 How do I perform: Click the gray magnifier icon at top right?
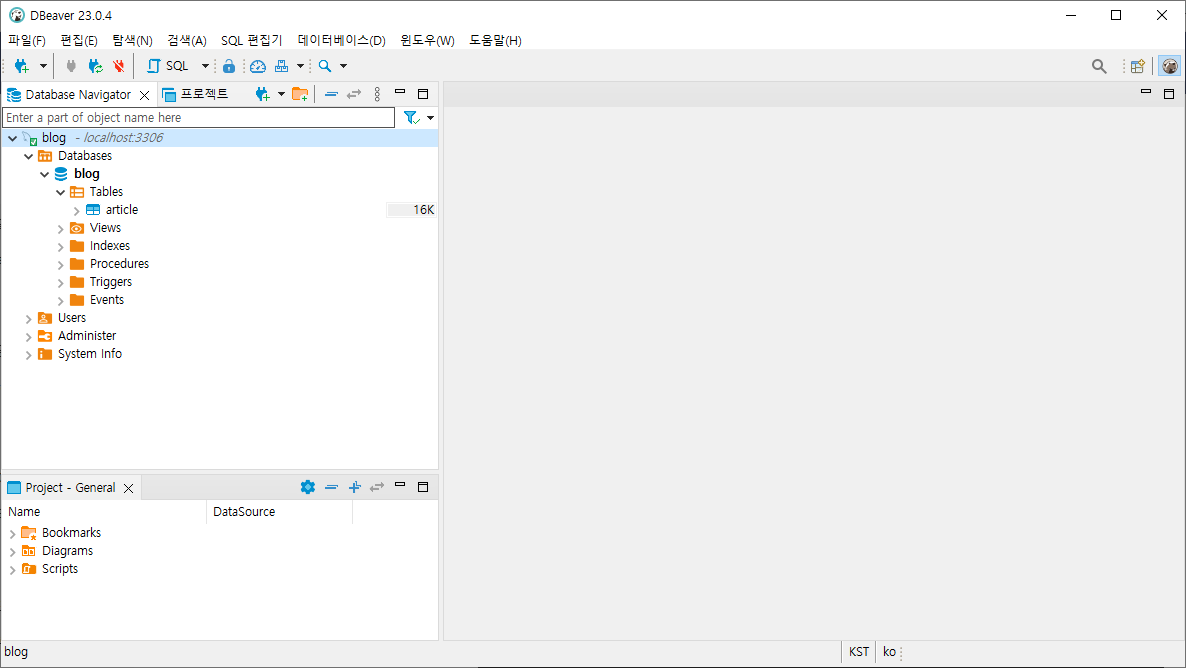[1099, 67]
